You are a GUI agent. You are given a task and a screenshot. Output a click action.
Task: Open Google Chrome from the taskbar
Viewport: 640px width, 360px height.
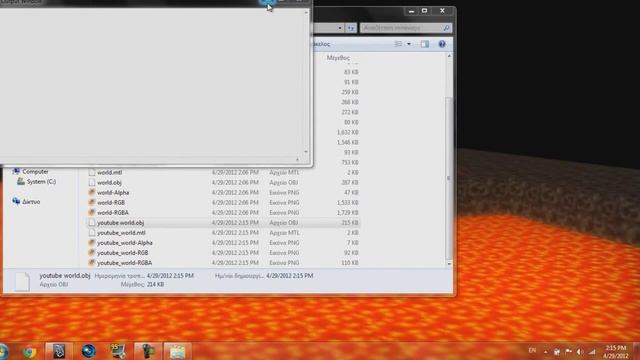(x=29, y=351)
